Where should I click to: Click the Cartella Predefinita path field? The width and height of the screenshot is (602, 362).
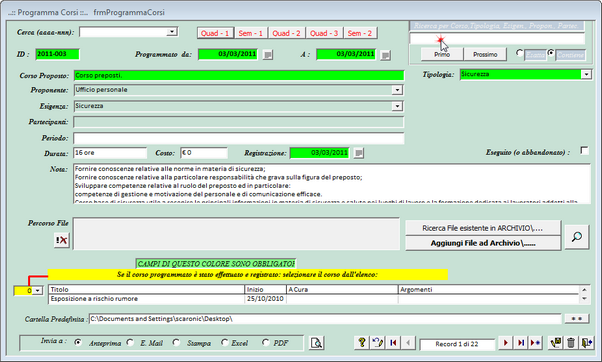click(325, 319)
